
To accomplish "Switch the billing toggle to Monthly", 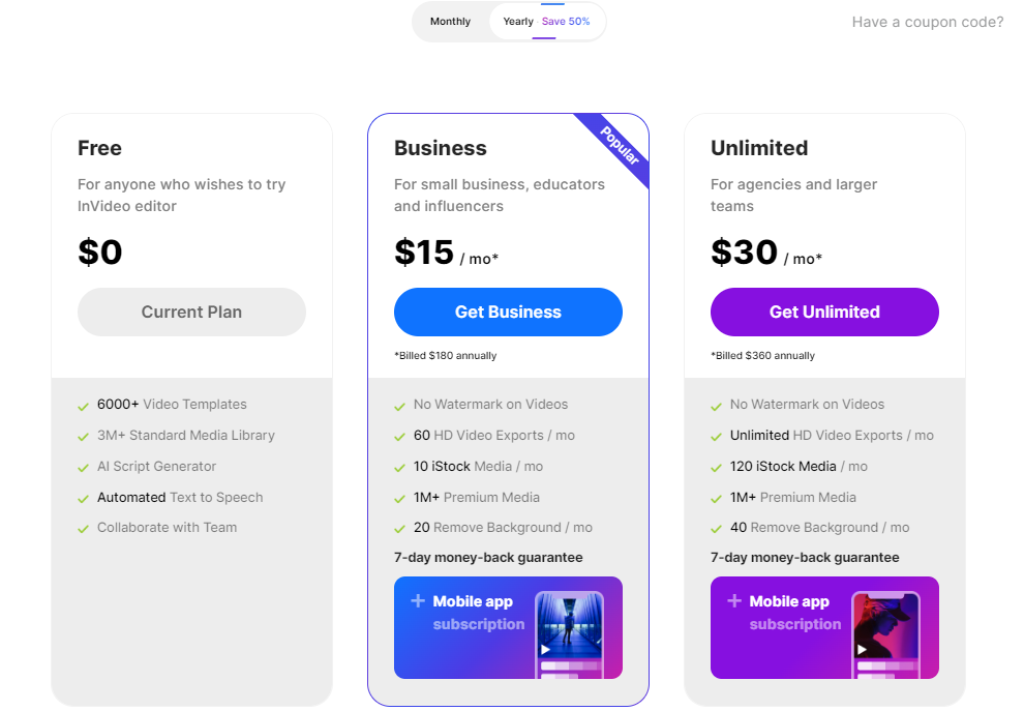I will pos(450,21).
